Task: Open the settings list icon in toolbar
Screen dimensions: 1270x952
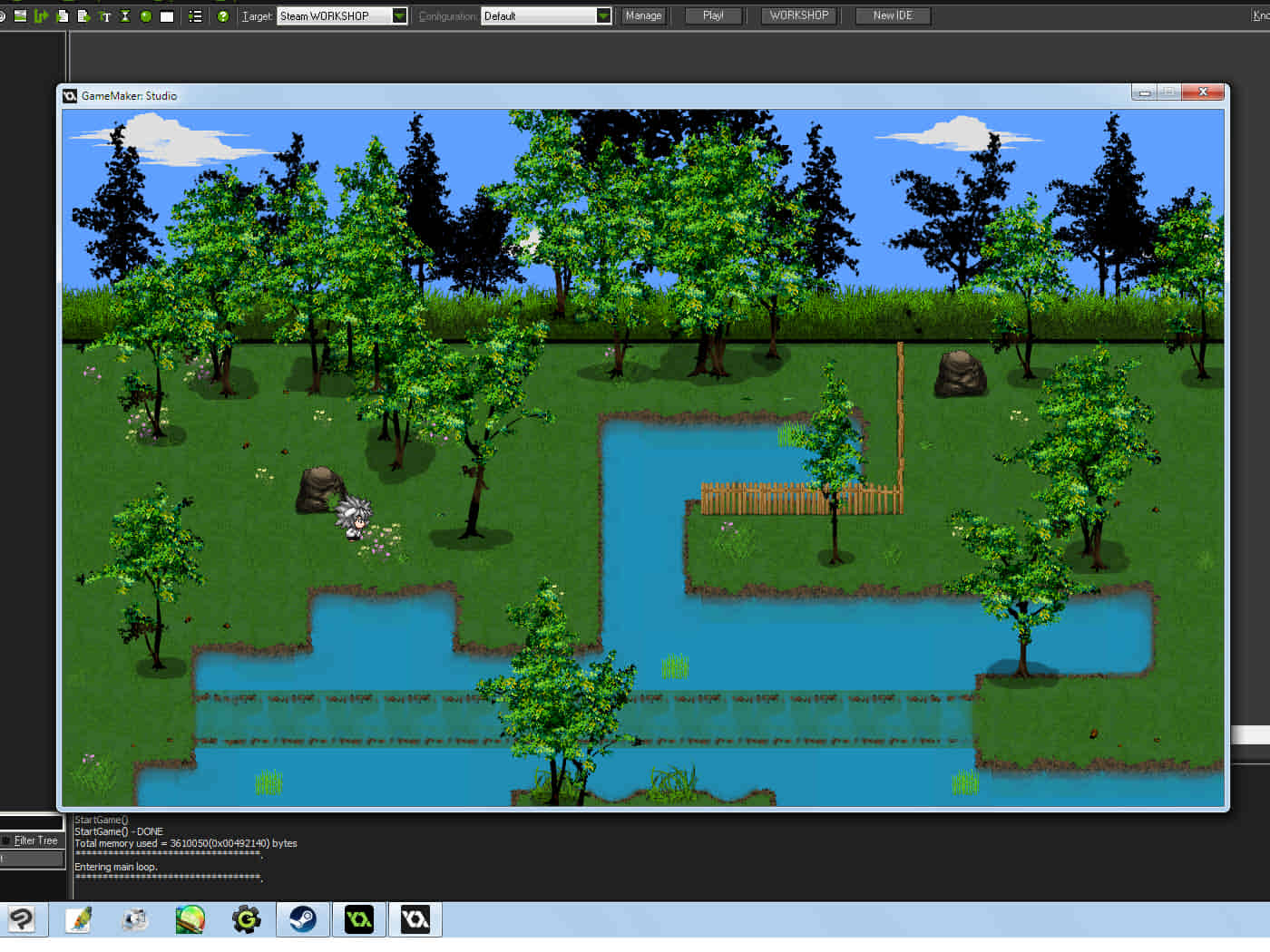Action: (195, 16)
